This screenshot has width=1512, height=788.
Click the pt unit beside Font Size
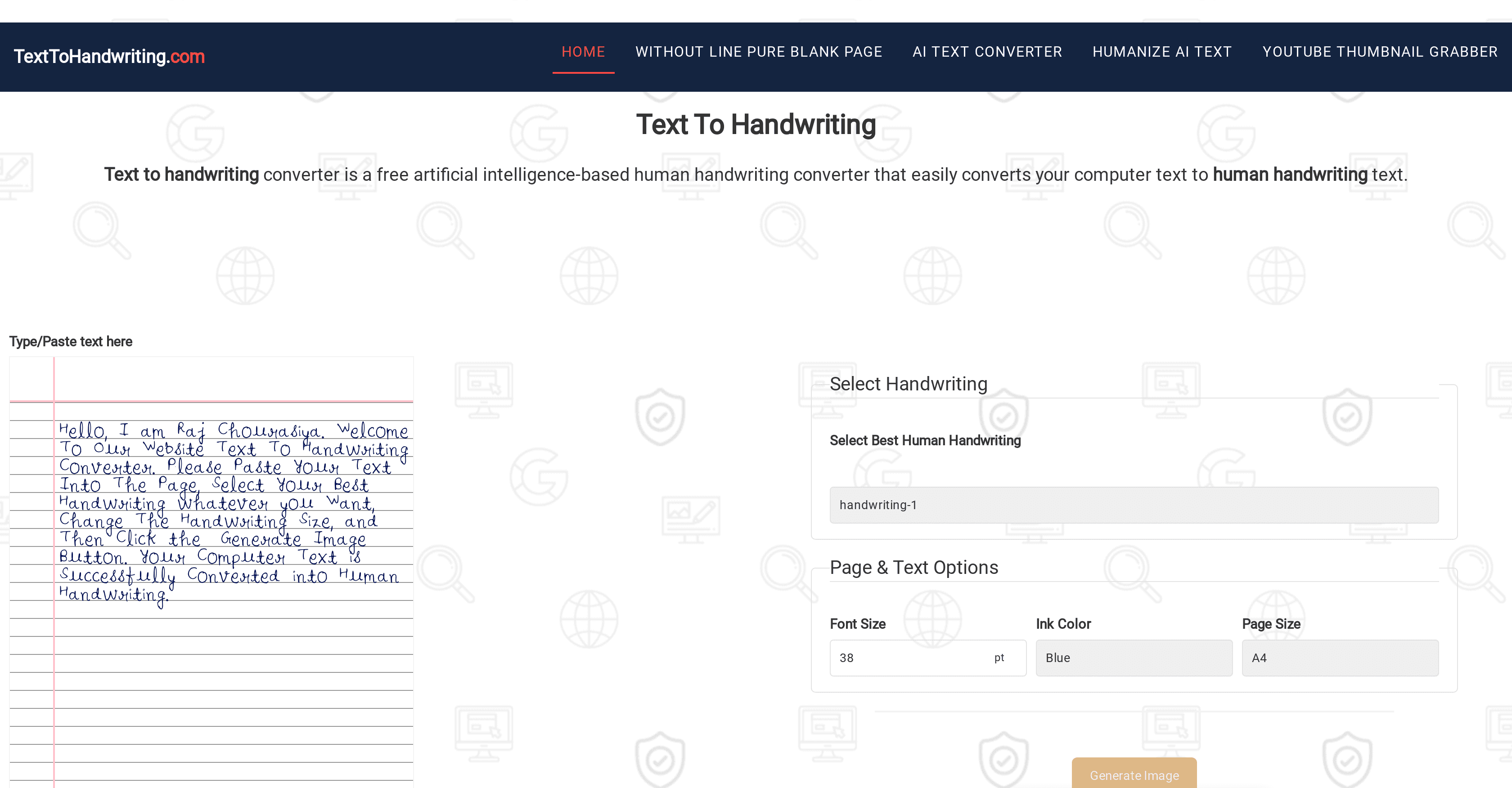point(999,658)
